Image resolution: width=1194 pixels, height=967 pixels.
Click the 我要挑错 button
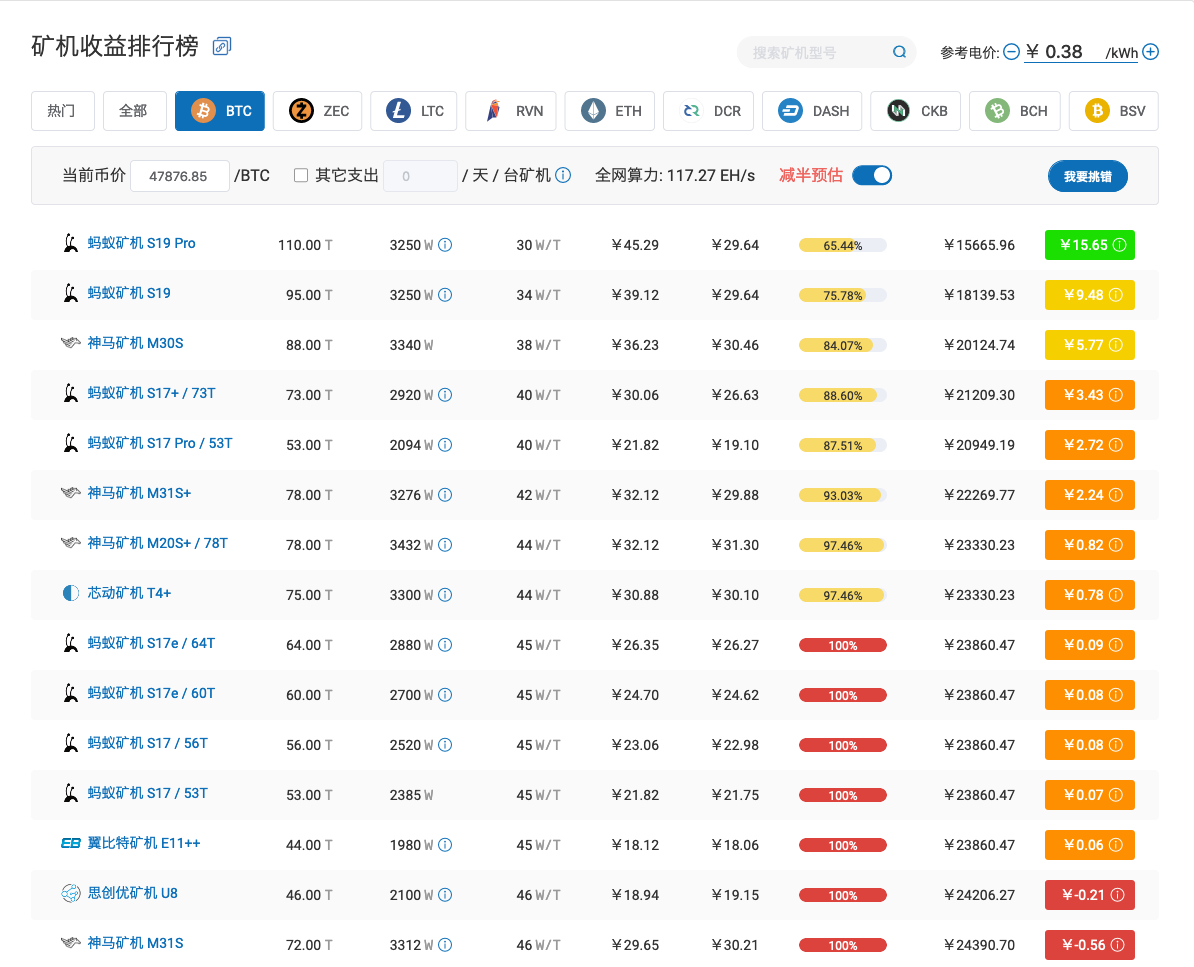point(1088,176)
